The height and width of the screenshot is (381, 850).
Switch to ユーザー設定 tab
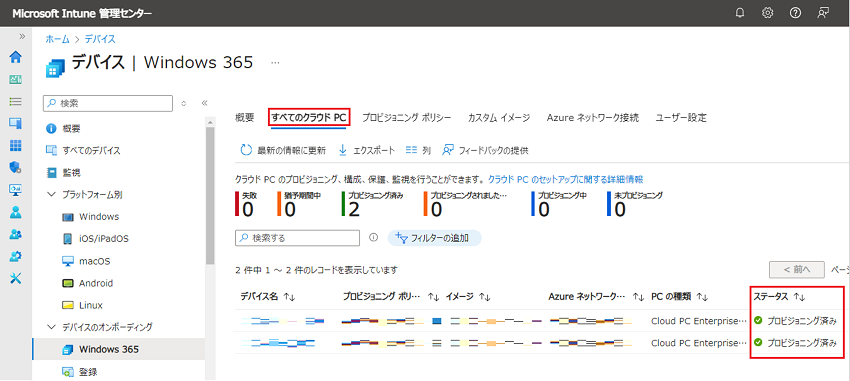(x=681, y=118)
